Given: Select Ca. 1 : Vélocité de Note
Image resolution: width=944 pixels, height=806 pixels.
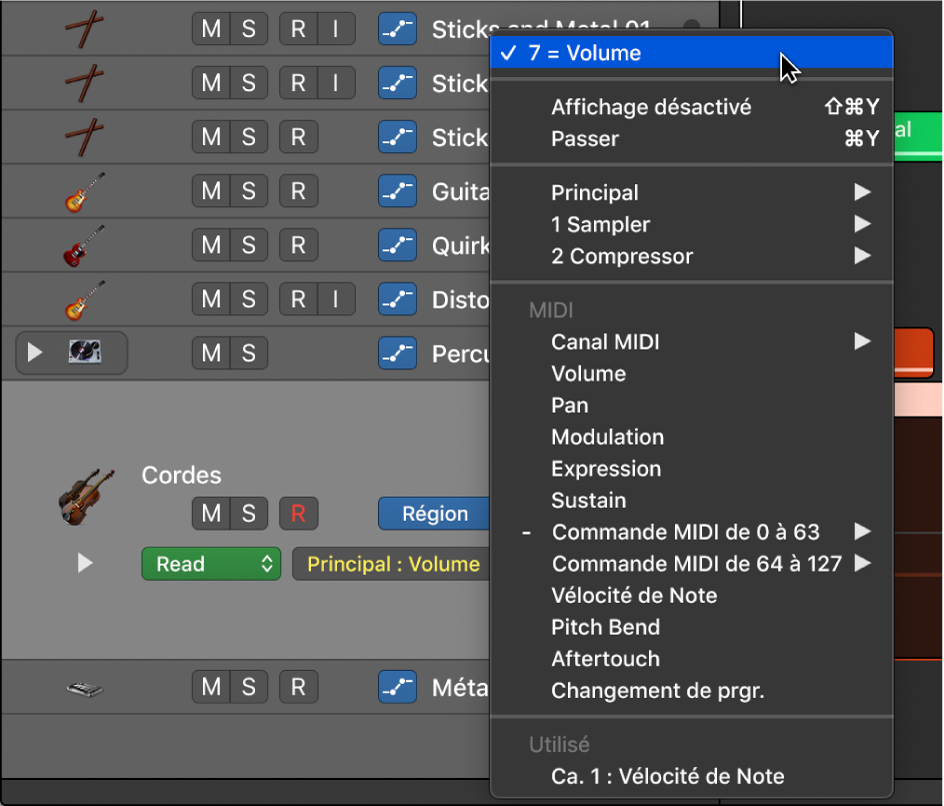Looking at the screenshot, I should (691, 777).
